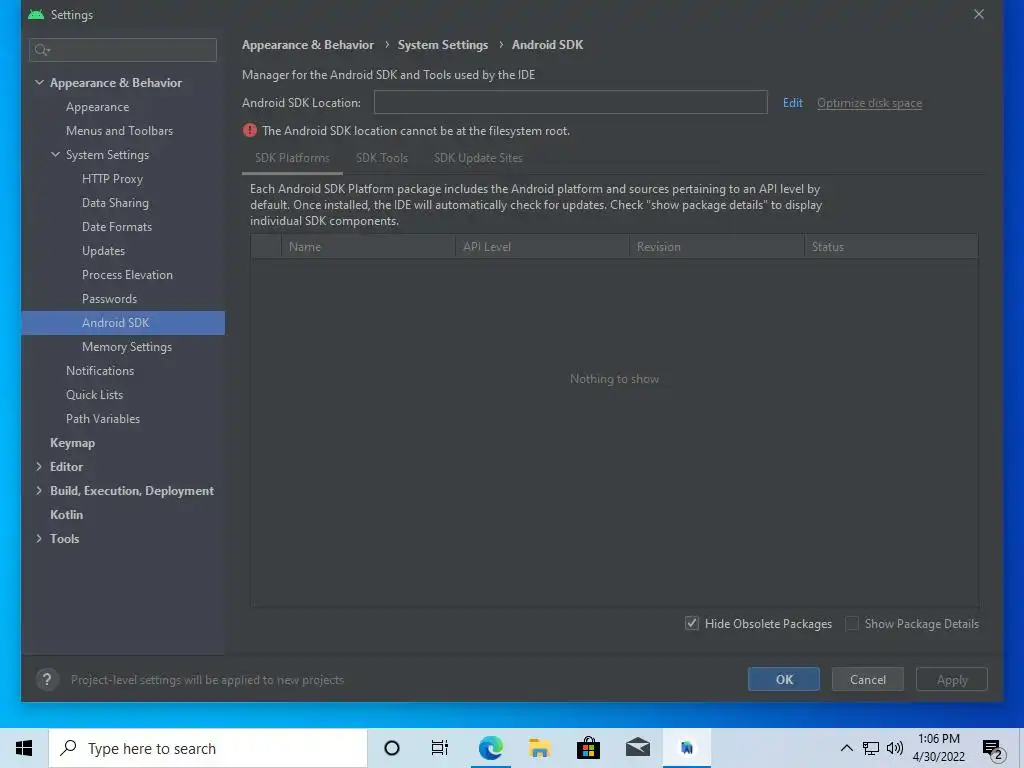The width and height of the screenshot is (1024, 768).
Task: Click the volume speaker icon in the tray
Action: (895, 748)
